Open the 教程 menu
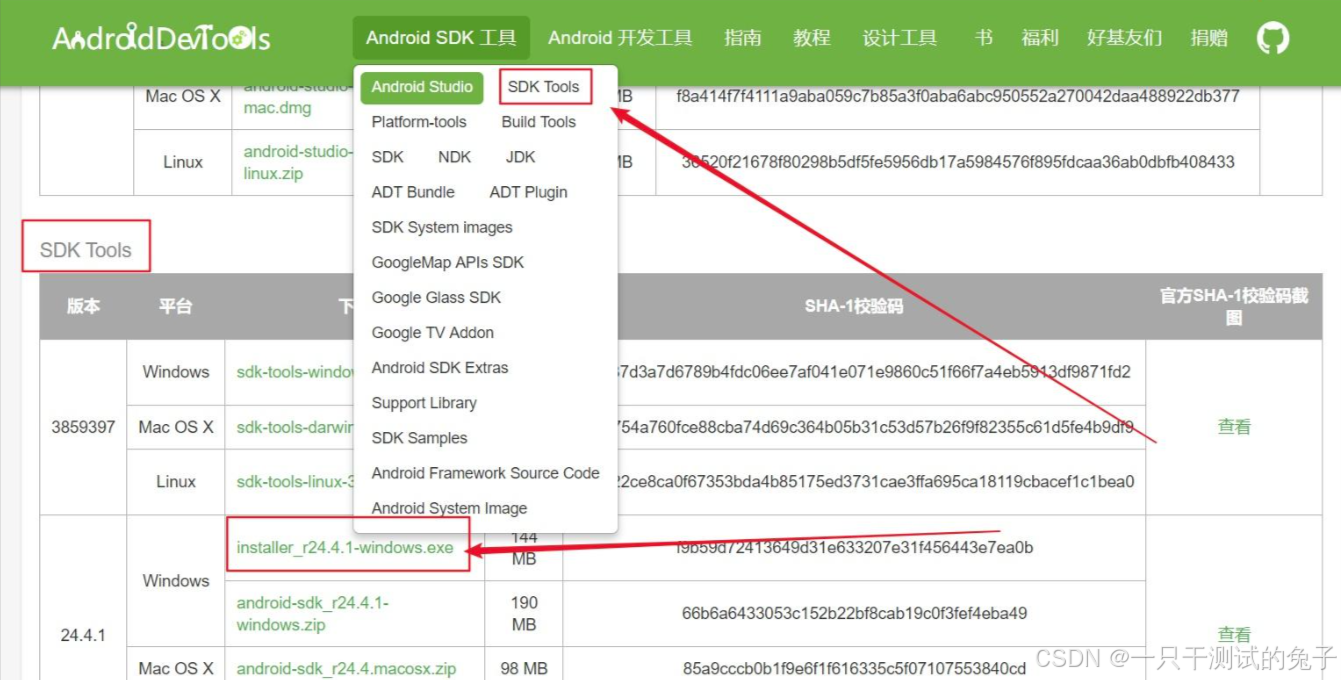1341x680 pixels. click(812, 38)
